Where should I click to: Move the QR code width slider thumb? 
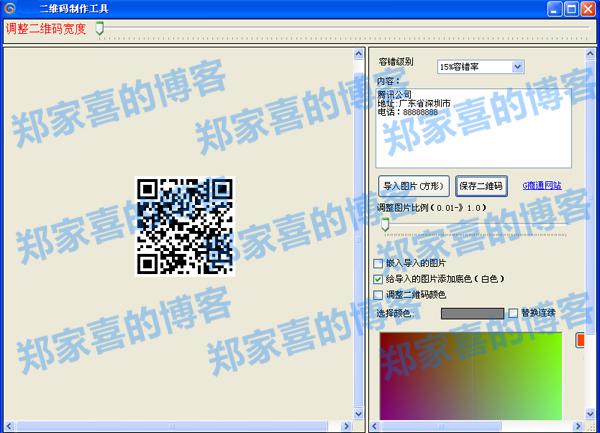pos(99,28)
